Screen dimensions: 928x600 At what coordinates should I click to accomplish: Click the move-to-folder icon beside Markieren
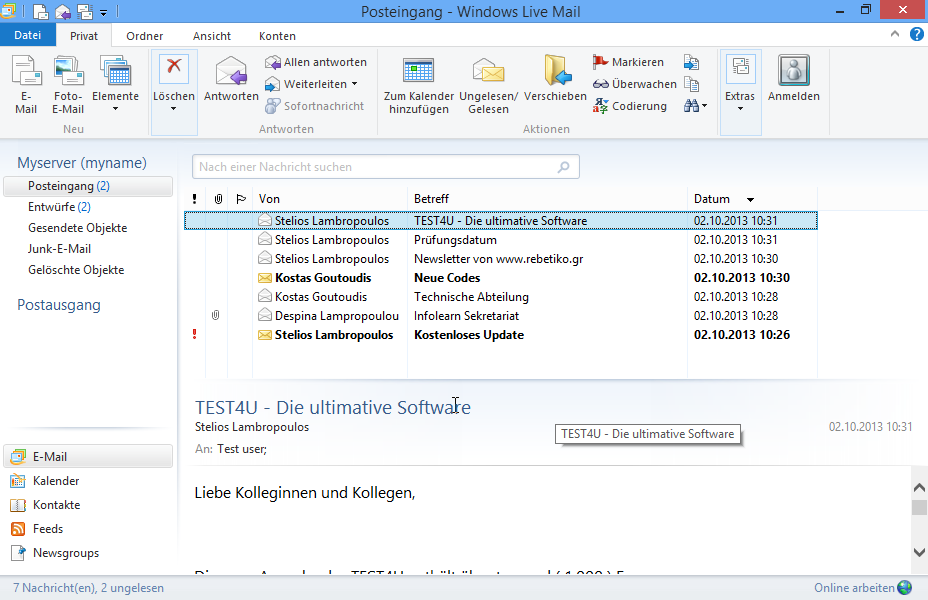point(691,62)
